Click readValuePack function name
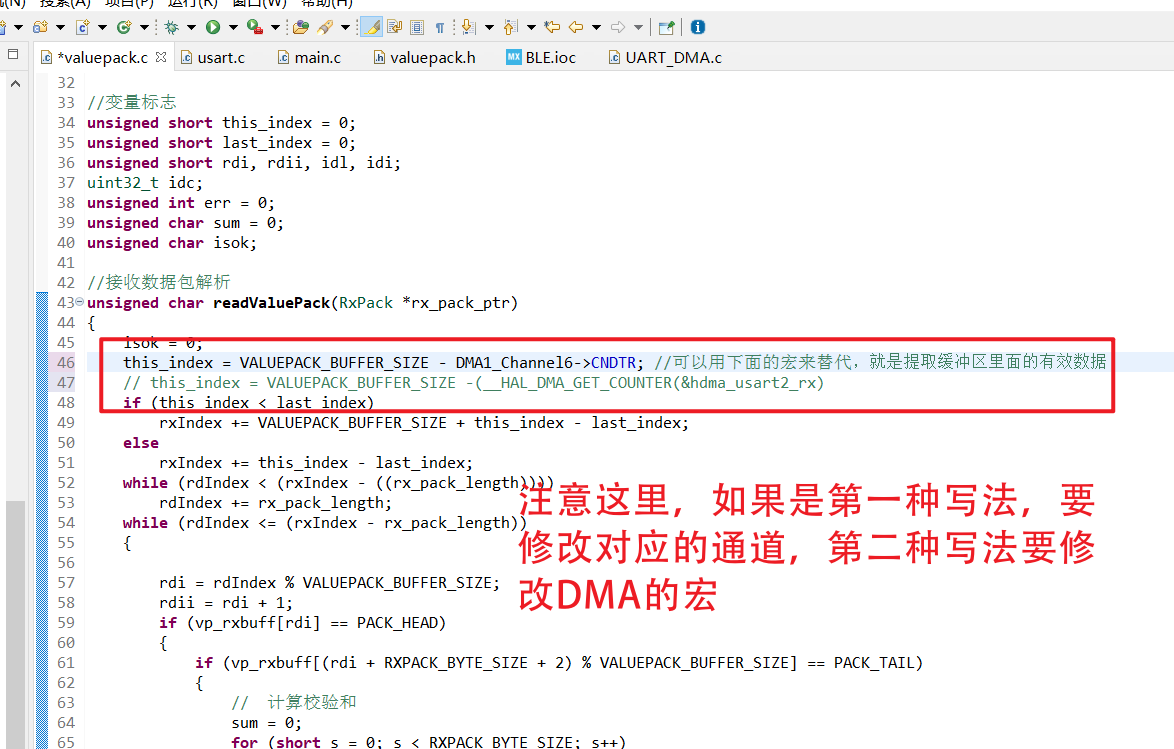 click(x=271, y=303)
